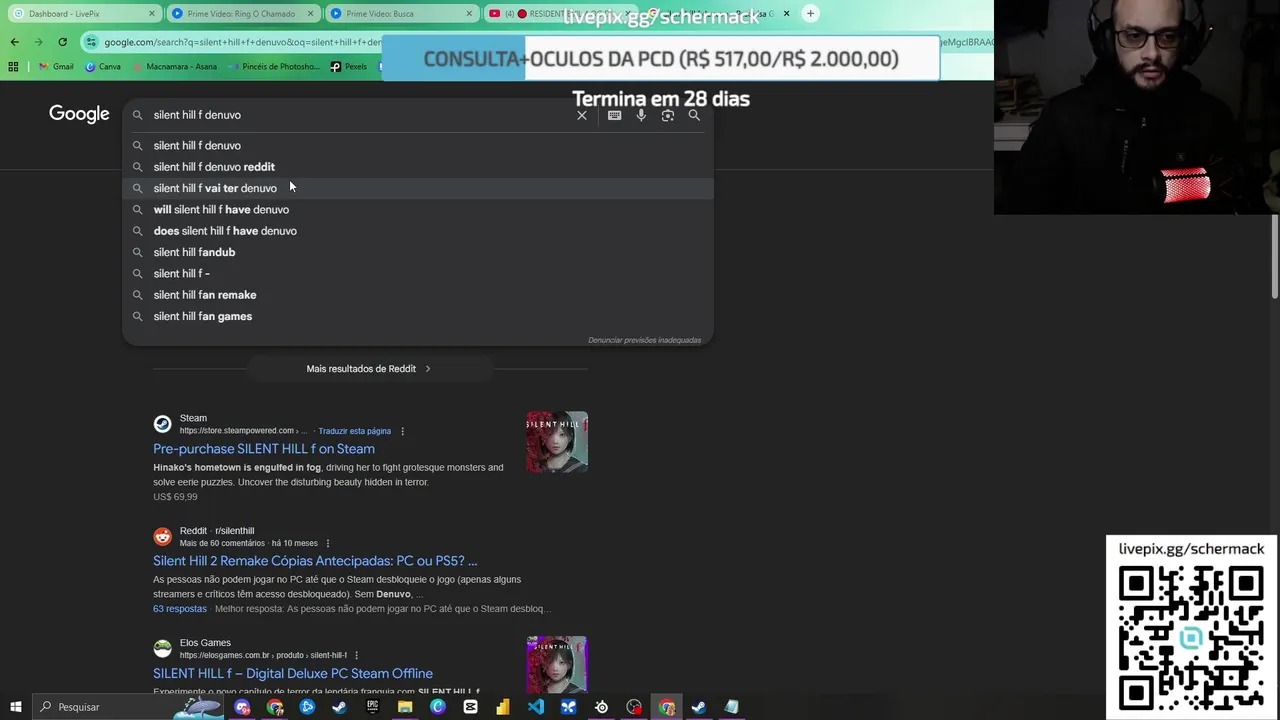
Task: Open File Explorer from the taskbar
Action: coord(405,707)
